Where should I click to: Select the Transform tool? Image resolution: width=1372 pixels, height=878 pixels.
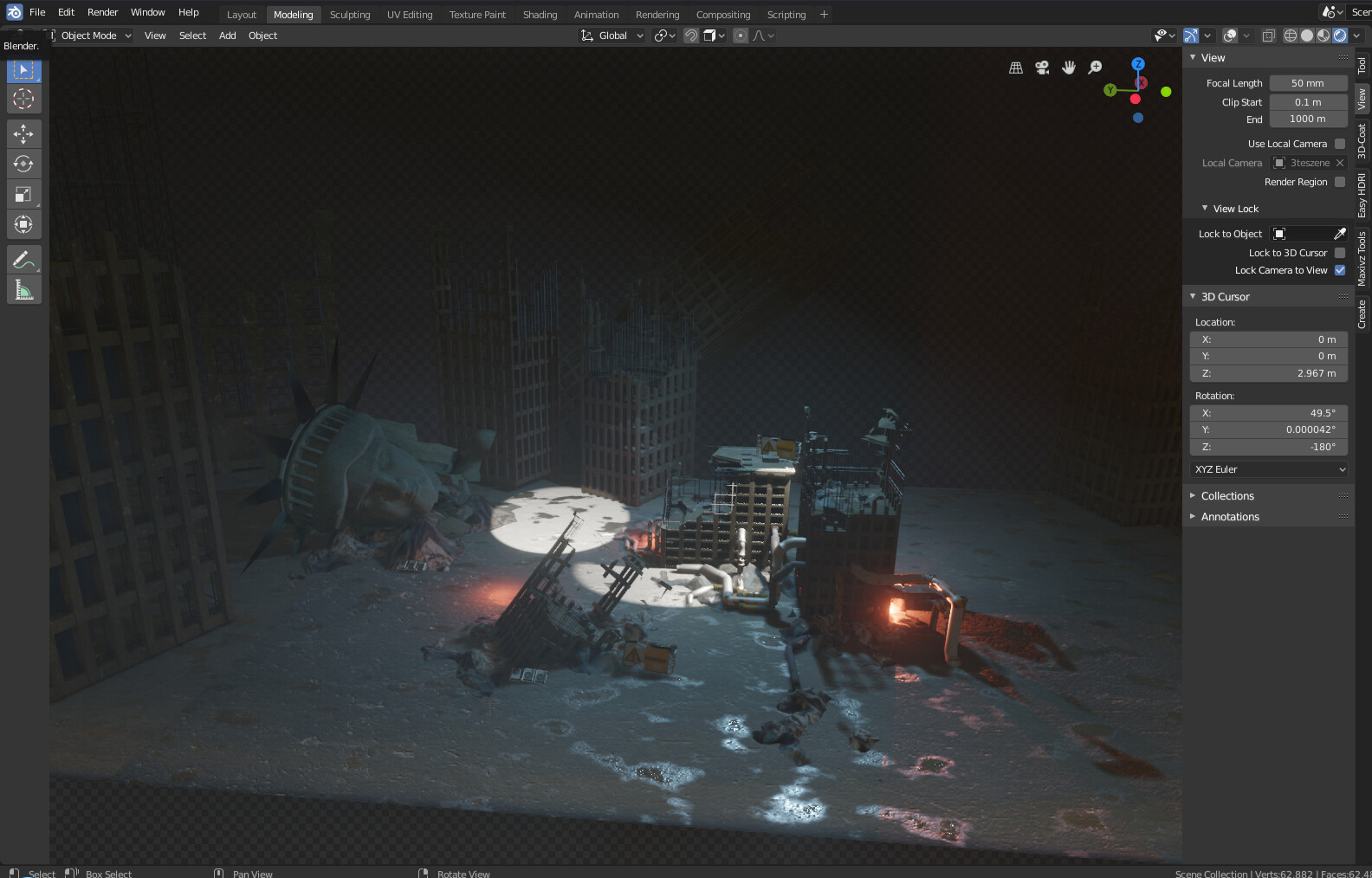click(24, 224)
